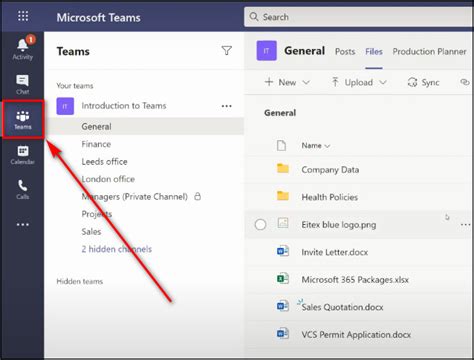Click the Introduction to Teams avatar icon

pyautogui.click(x=65, y=106)
